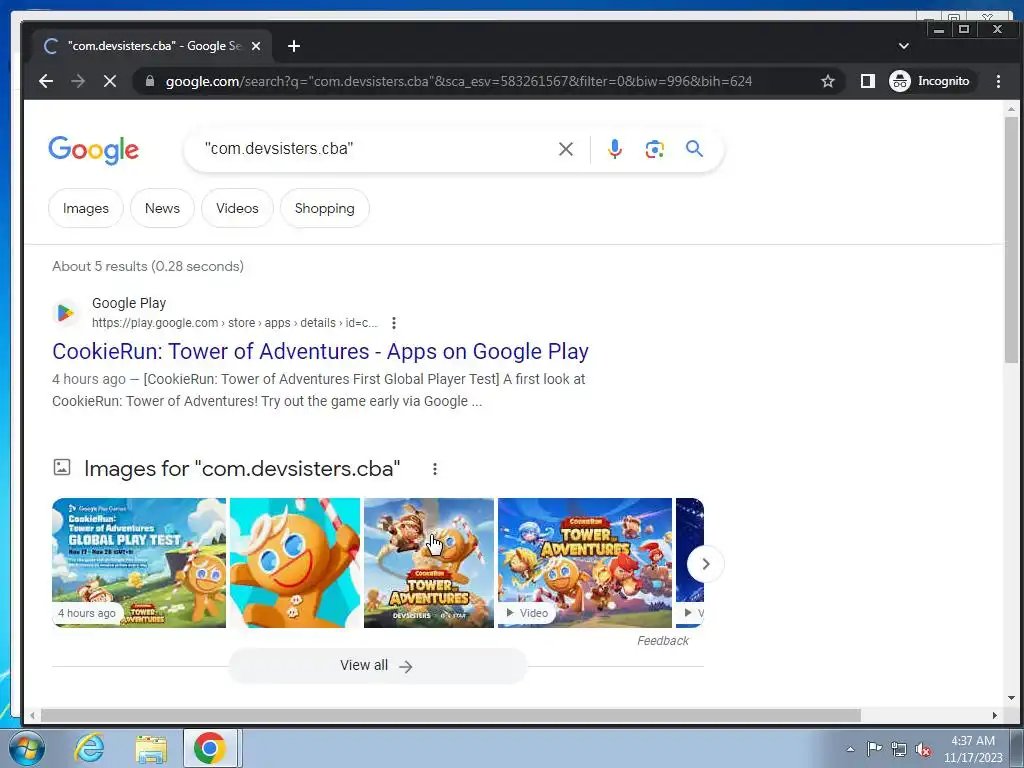Click the View all images button
Screen dimensions: 1024x768
[x=377, y=665]
